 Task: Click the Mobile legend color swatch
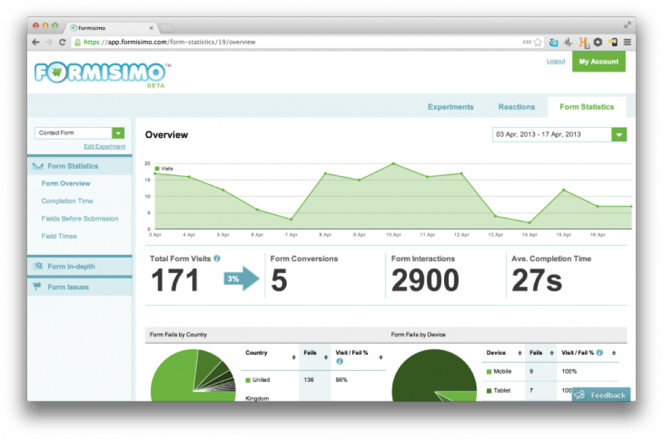[x=489, y=372]
